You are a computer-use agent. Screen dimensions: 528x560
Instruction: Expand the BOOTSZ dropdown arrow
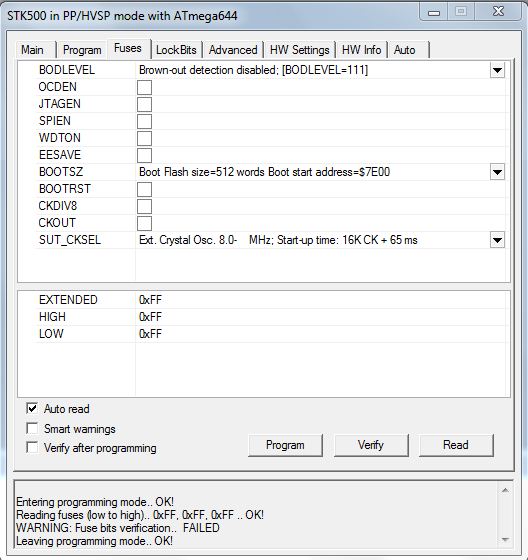click(x=497, y=172)
